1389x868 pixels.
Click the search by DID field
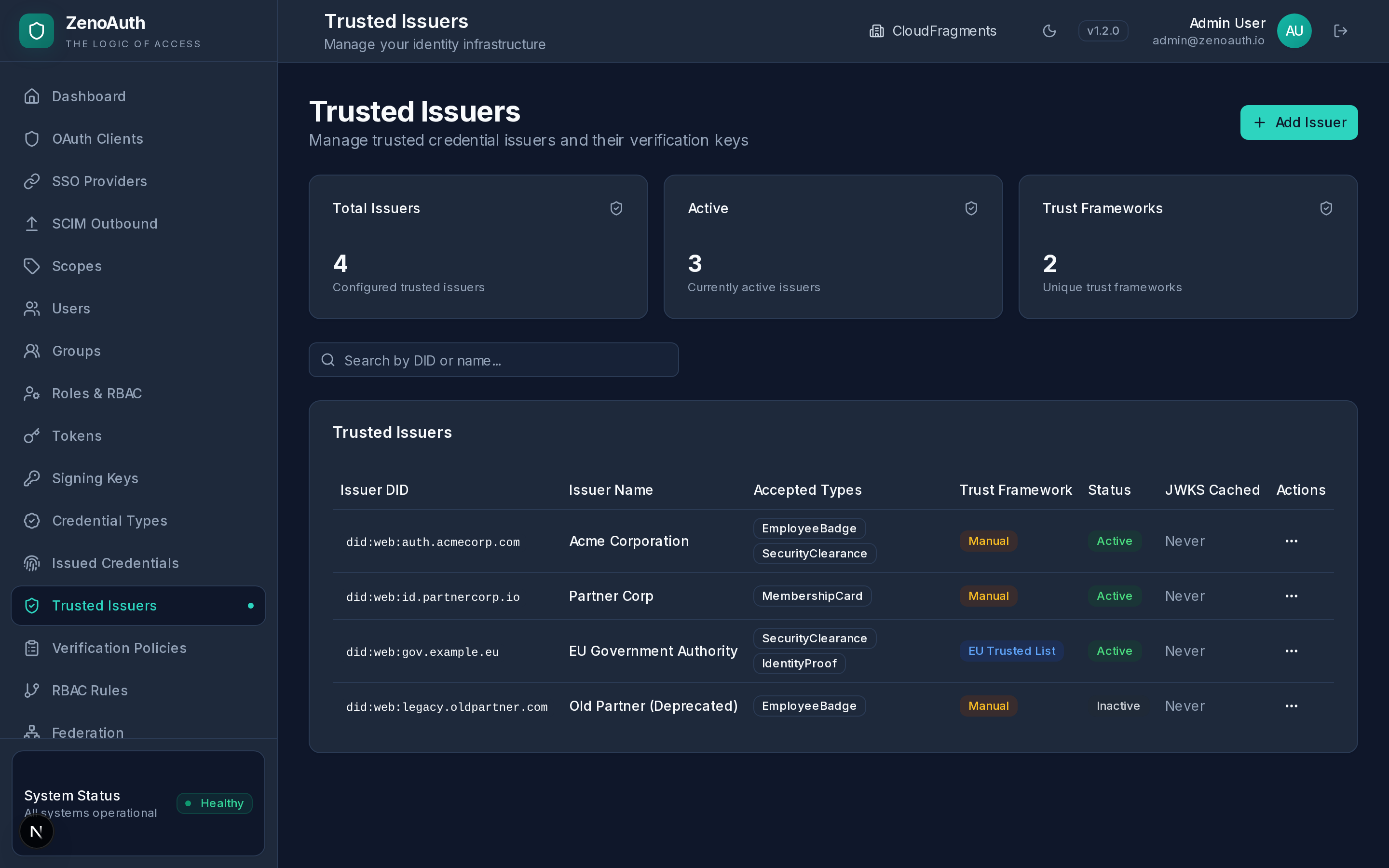(493, 360)
